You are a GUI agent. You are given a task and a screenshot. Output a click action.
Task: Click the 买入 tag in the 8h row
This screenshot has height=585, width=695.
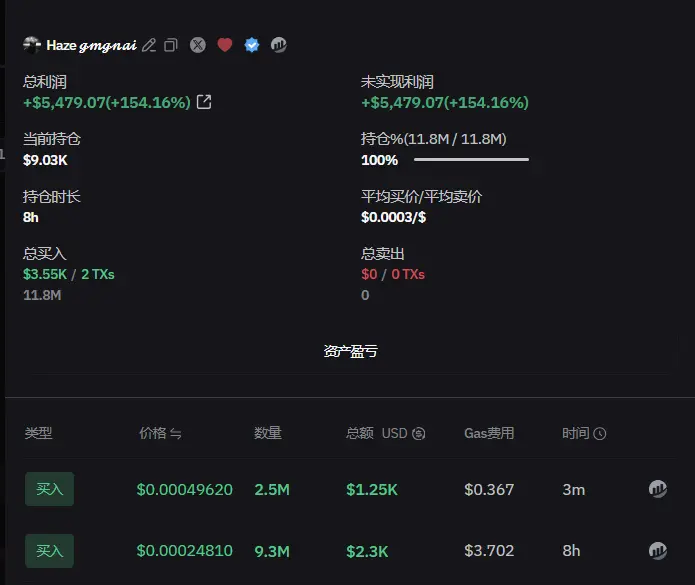point(49,551)
